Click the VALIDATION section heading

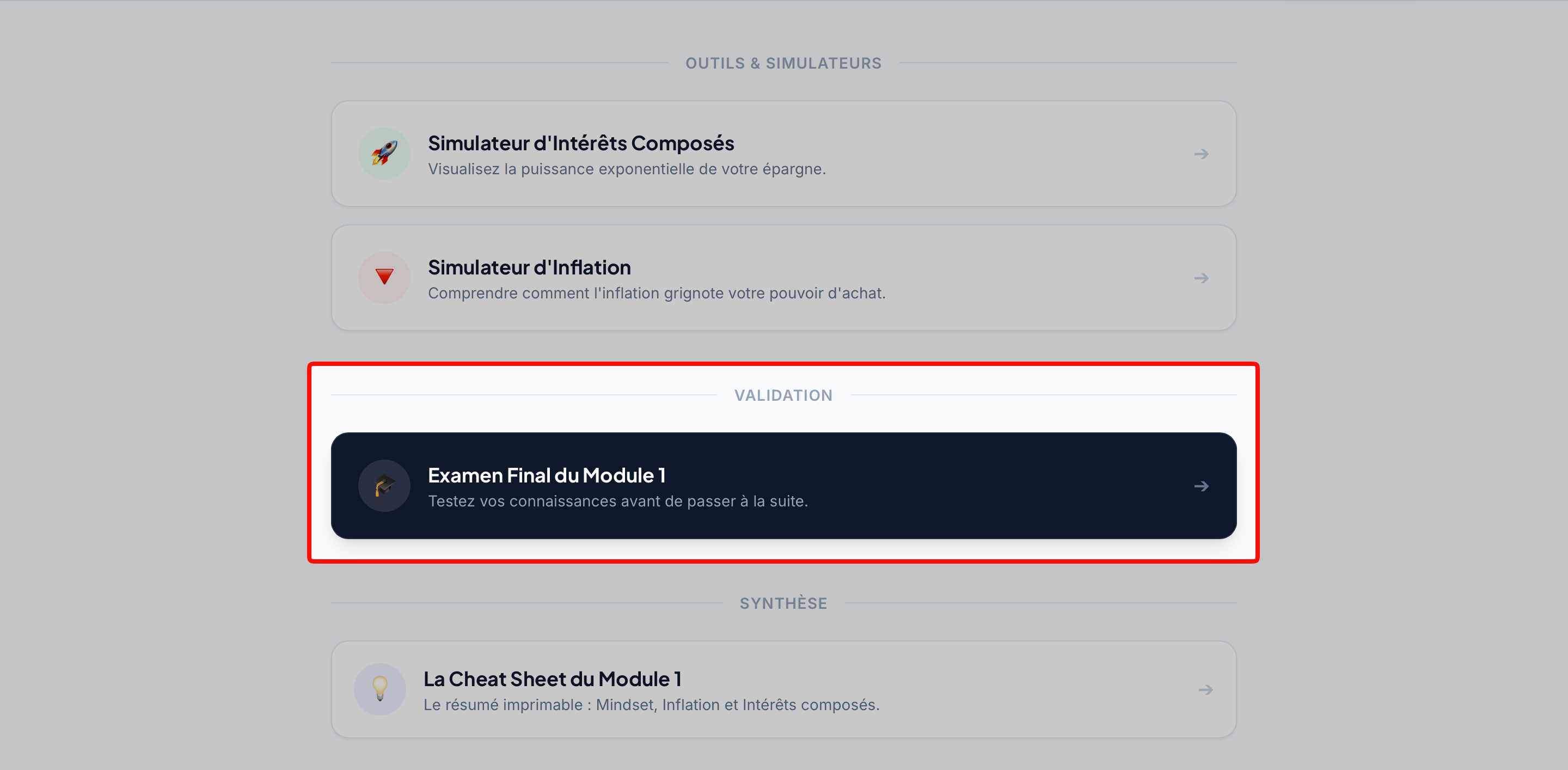(x=783, y=396)
